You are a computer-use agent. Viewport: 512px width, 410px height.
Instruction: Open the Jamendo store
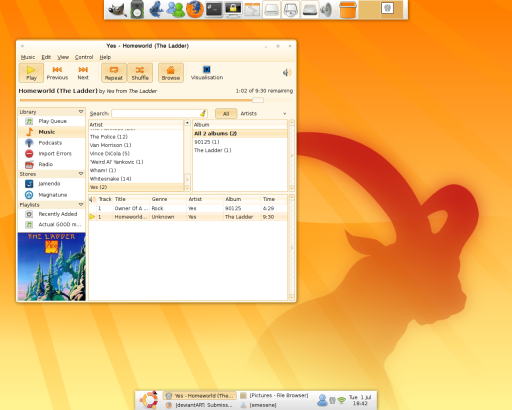pyautogui.click(x=52, y=184)
